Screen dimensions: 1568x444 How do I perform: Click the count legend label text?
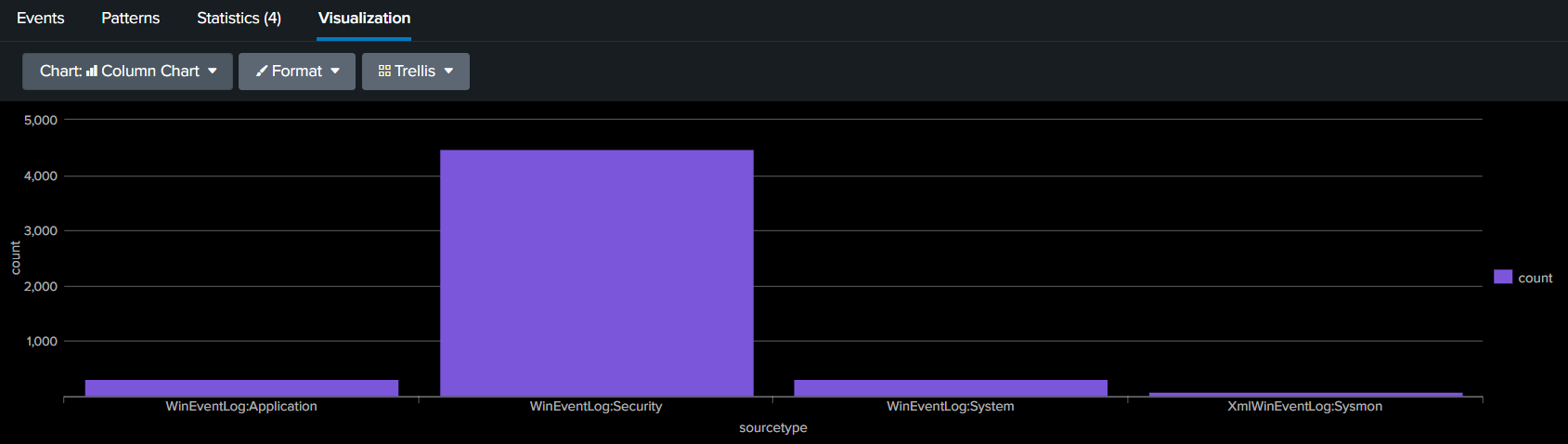1535,278
